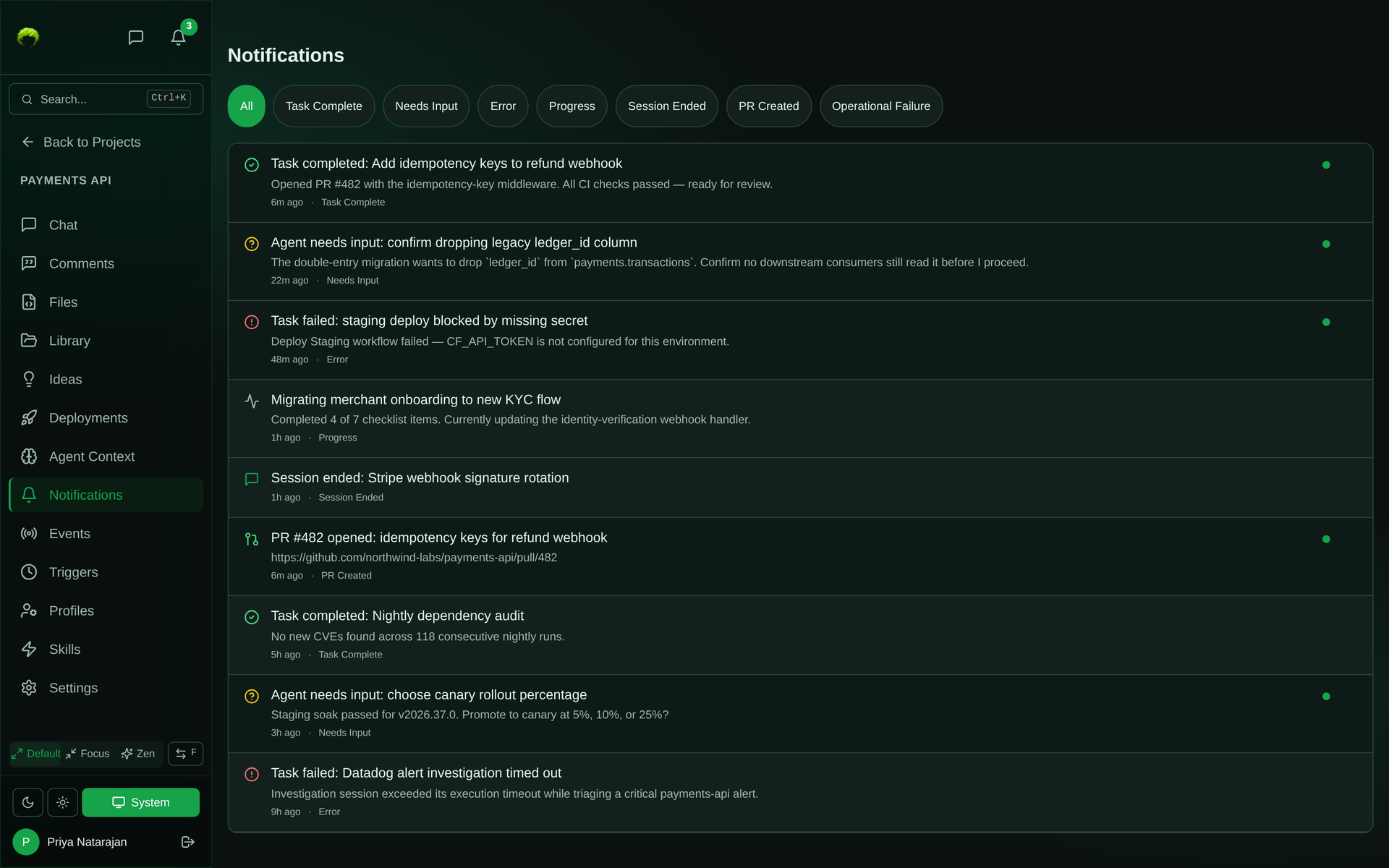Open the payments-api pull/482 GitHub link
1389x868 pixels.
click(x=414, y=558)
